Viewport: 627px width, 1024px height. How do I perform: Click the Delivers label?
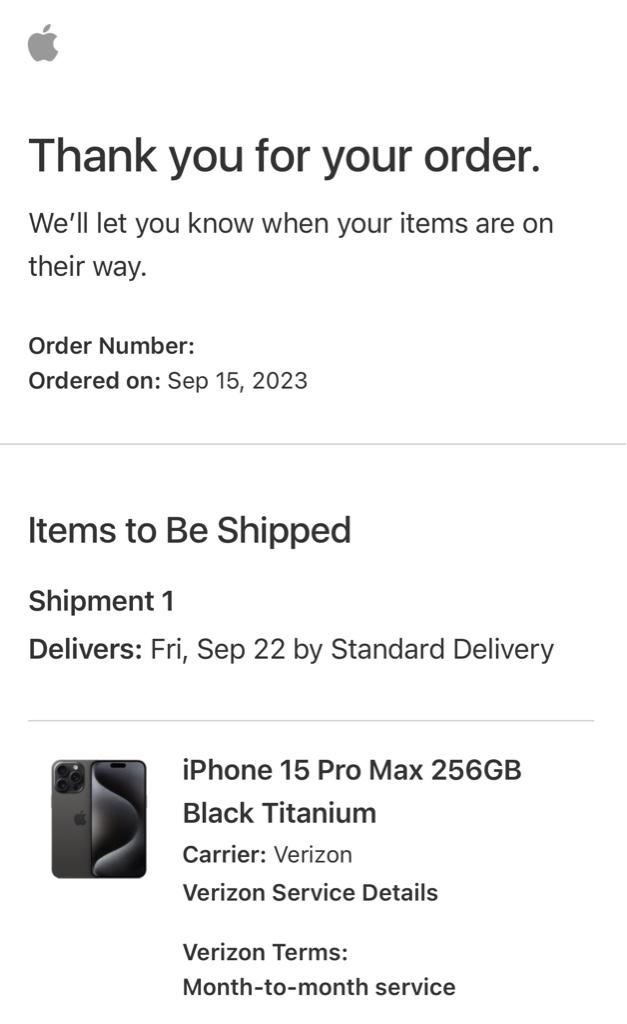click(86, 650)
